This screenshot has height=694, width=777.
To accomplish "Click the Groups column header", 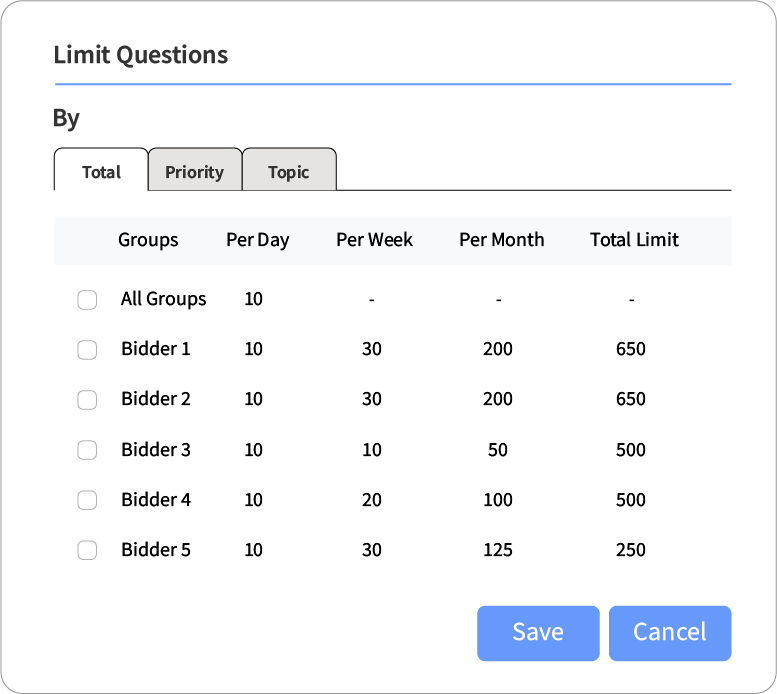I will click(x=148, y=240).
